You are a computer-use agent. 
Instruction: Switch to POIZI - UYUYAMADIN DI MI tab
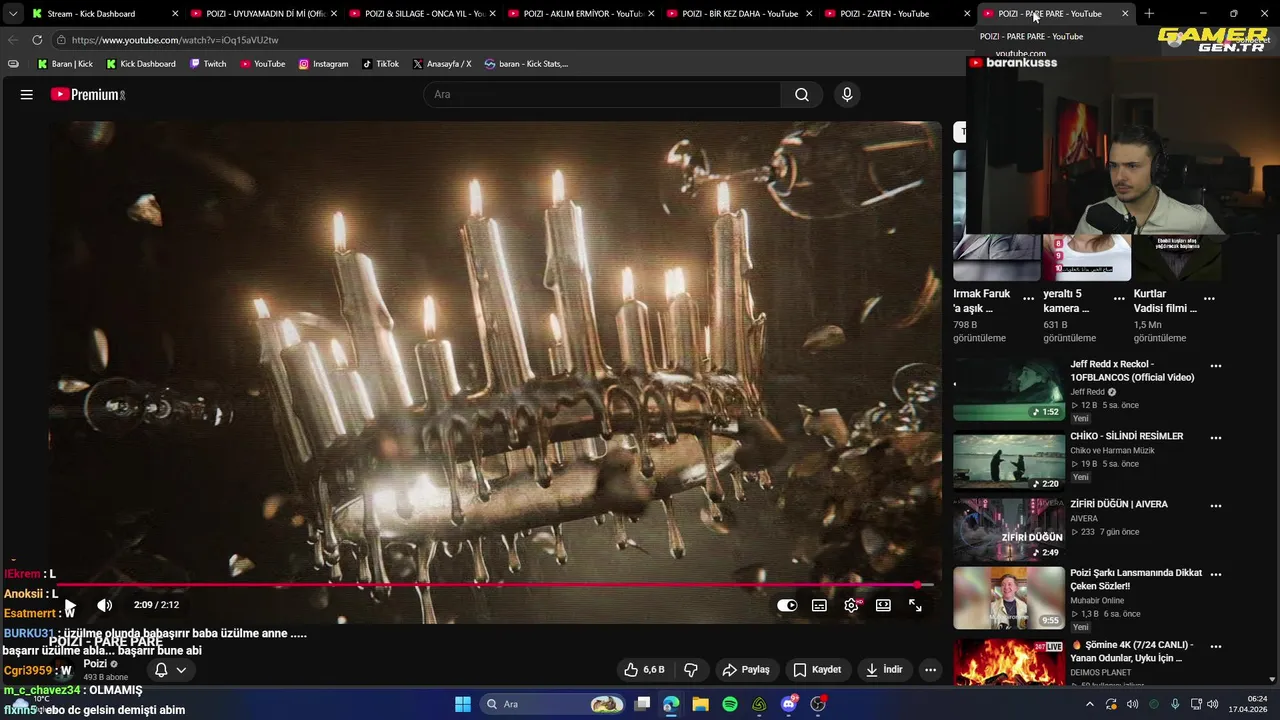click(x=265, y=14)
